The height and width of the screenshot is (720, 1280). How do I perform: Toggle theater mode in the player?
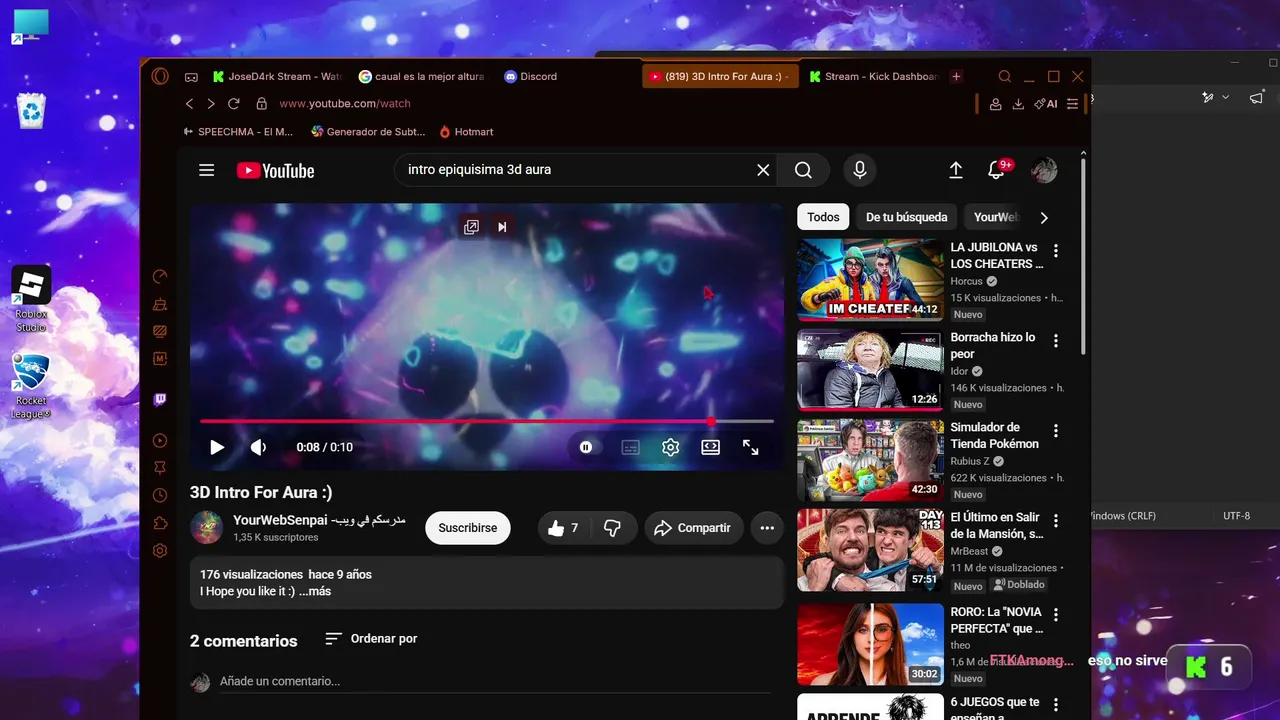[711, 448]
